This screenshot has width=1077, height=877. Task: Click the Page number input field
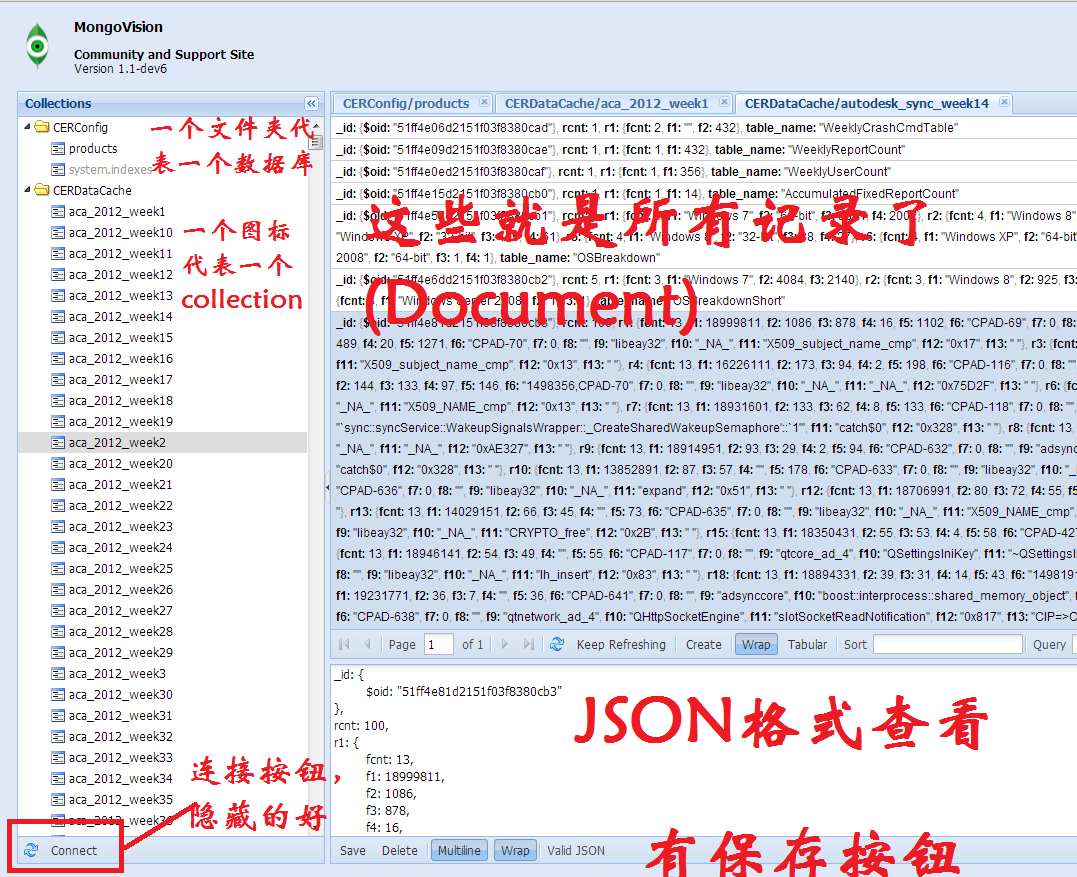coord(439,644)
